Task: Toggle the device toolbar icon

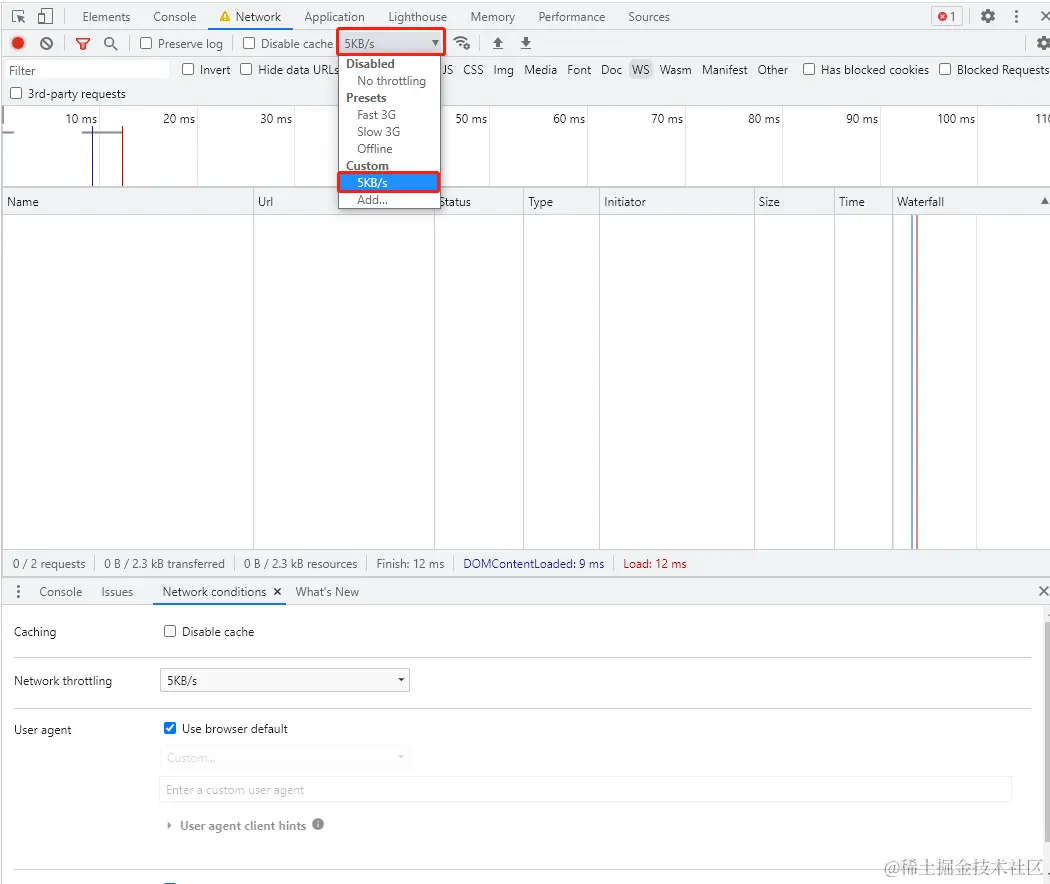Action: tap(46, 17)
